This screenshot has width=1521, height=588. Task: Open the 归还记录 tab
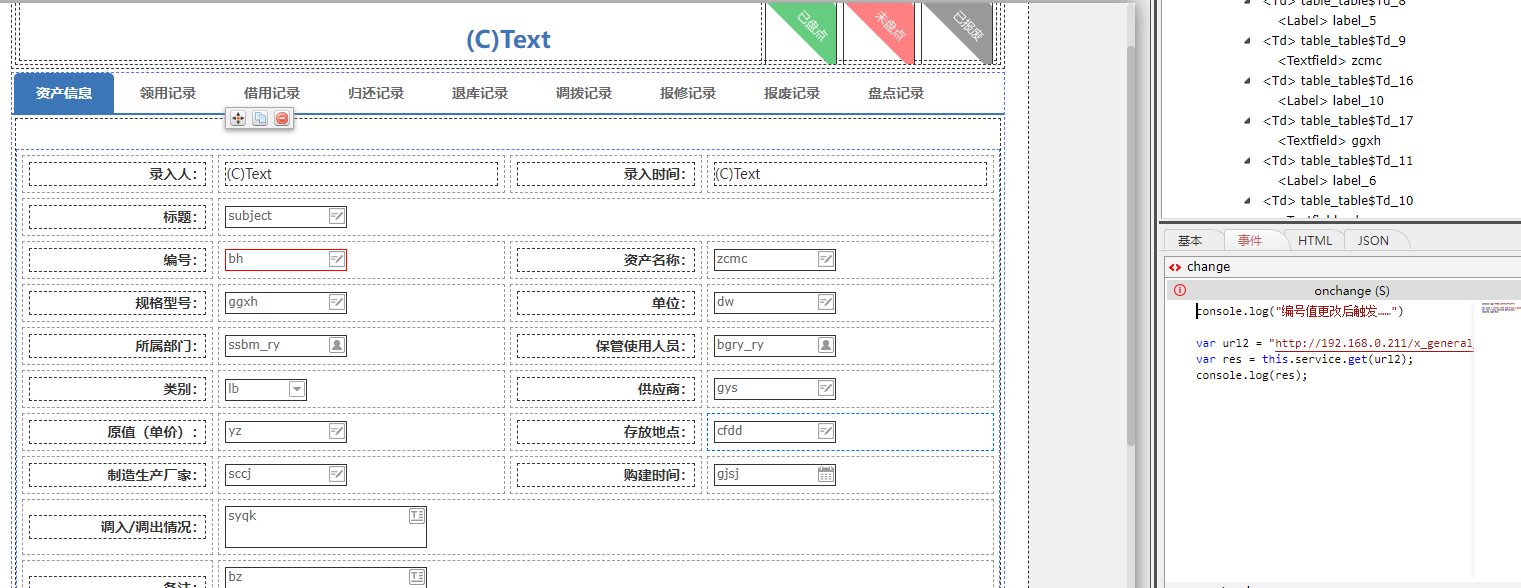[x=376, y=93]
